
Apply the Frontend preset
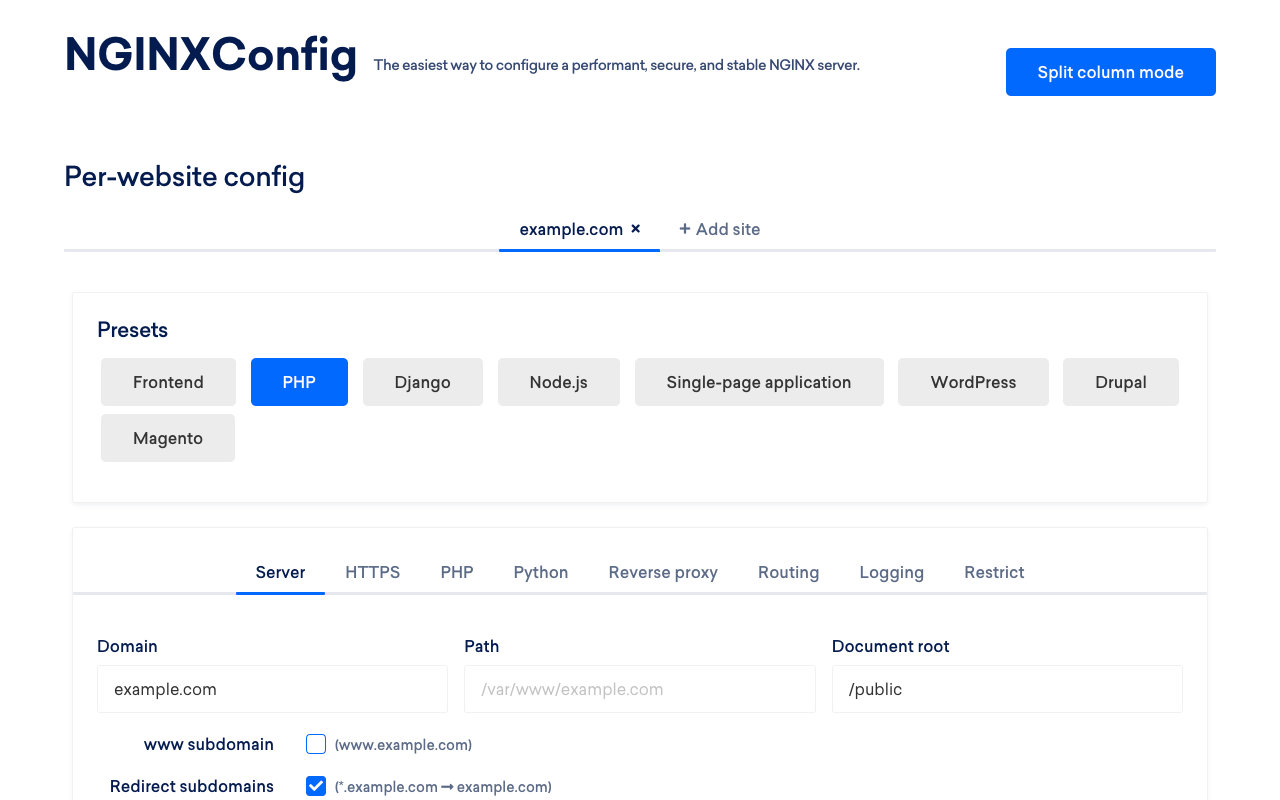click(x=167, y=382)
